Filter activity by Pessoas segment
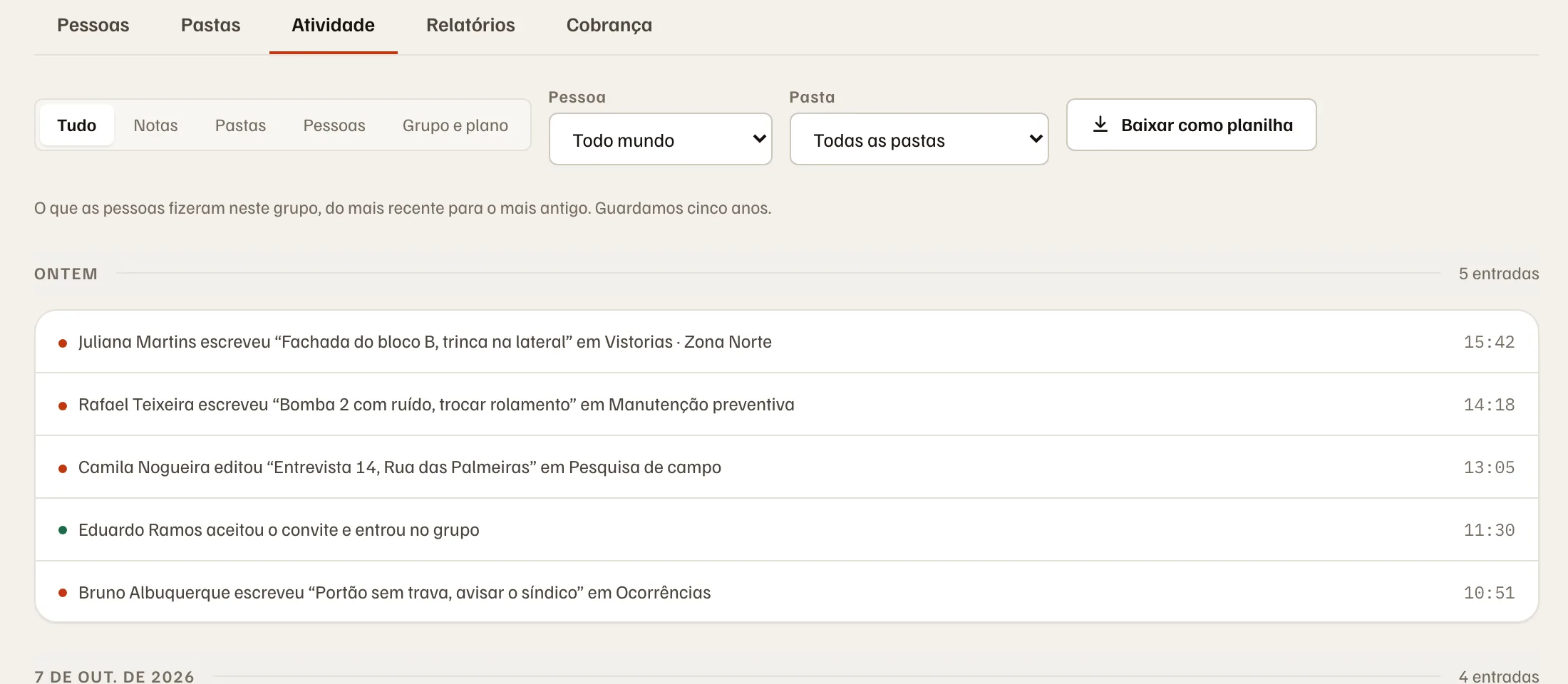 click(334, 125)
